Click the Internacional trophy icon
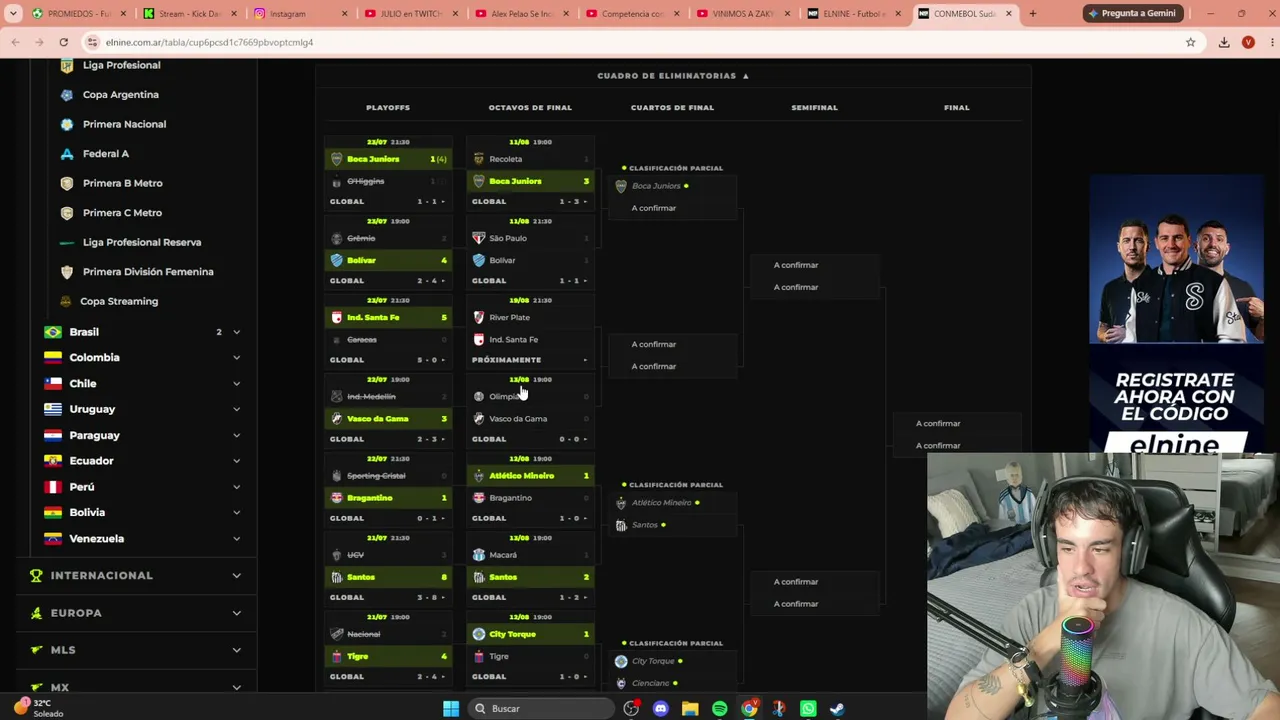 [x=37, y=575]
